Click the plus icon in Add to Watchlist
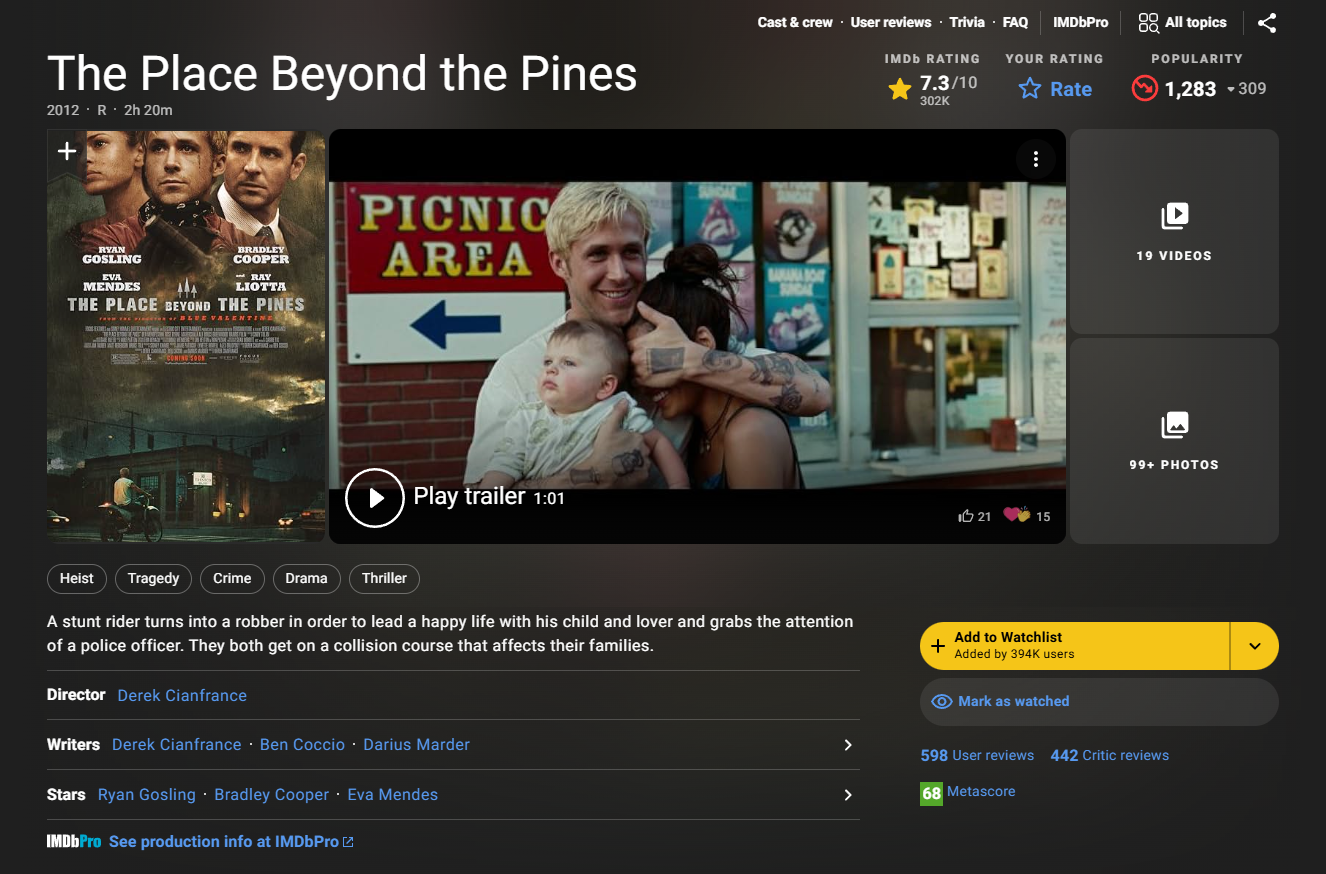 pos(938,646)
